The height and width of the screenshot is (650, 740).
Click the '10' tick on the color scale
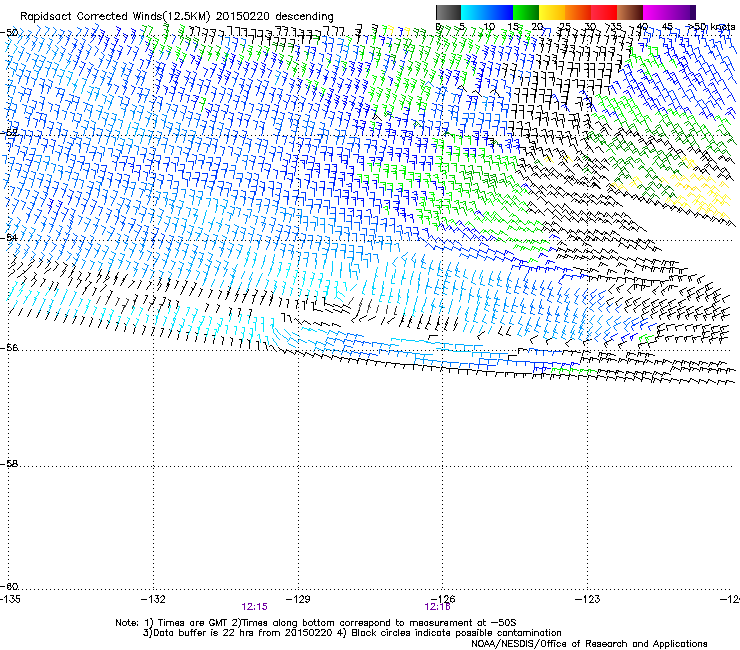coord(489,27)
